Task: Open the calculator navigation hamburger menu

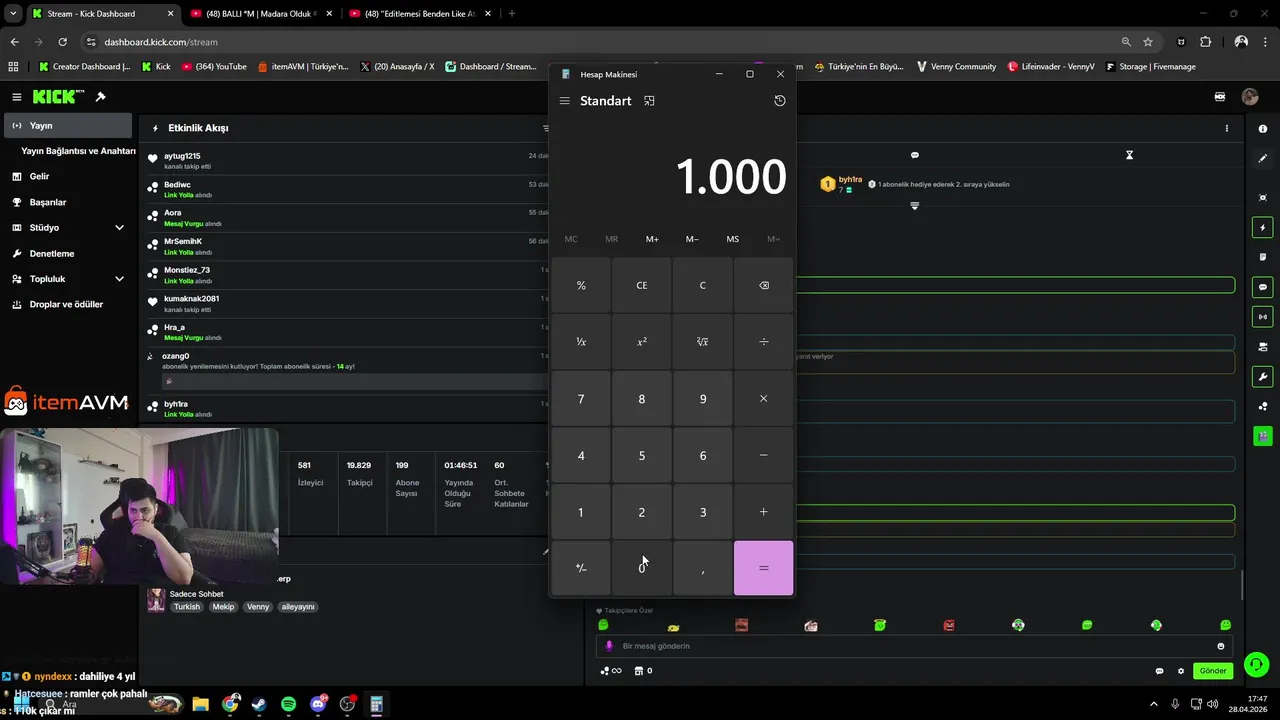Action: pos(565,101)
